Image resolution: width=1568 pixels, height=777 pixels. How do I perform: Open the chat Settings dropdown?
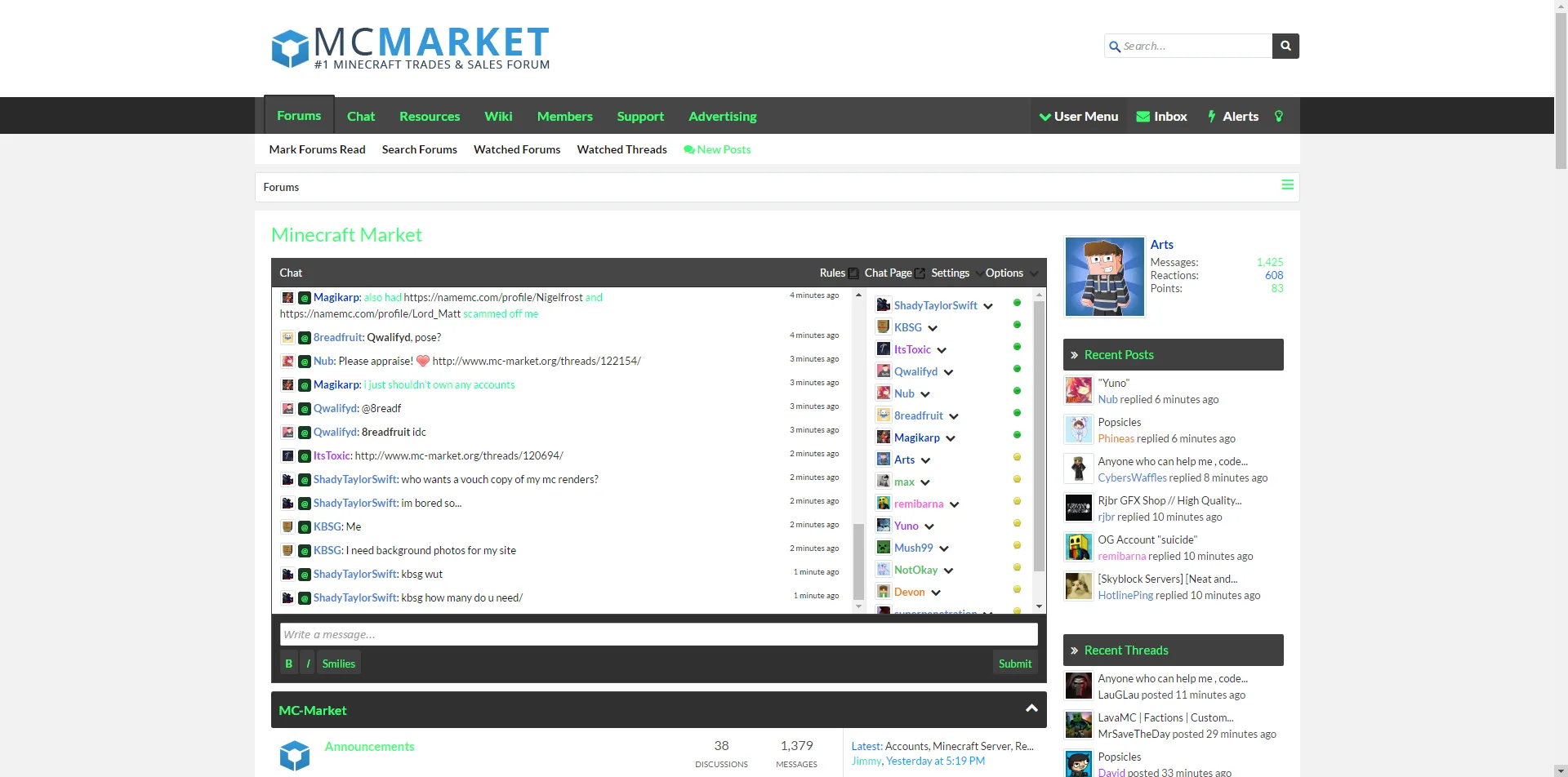[957, 273]
